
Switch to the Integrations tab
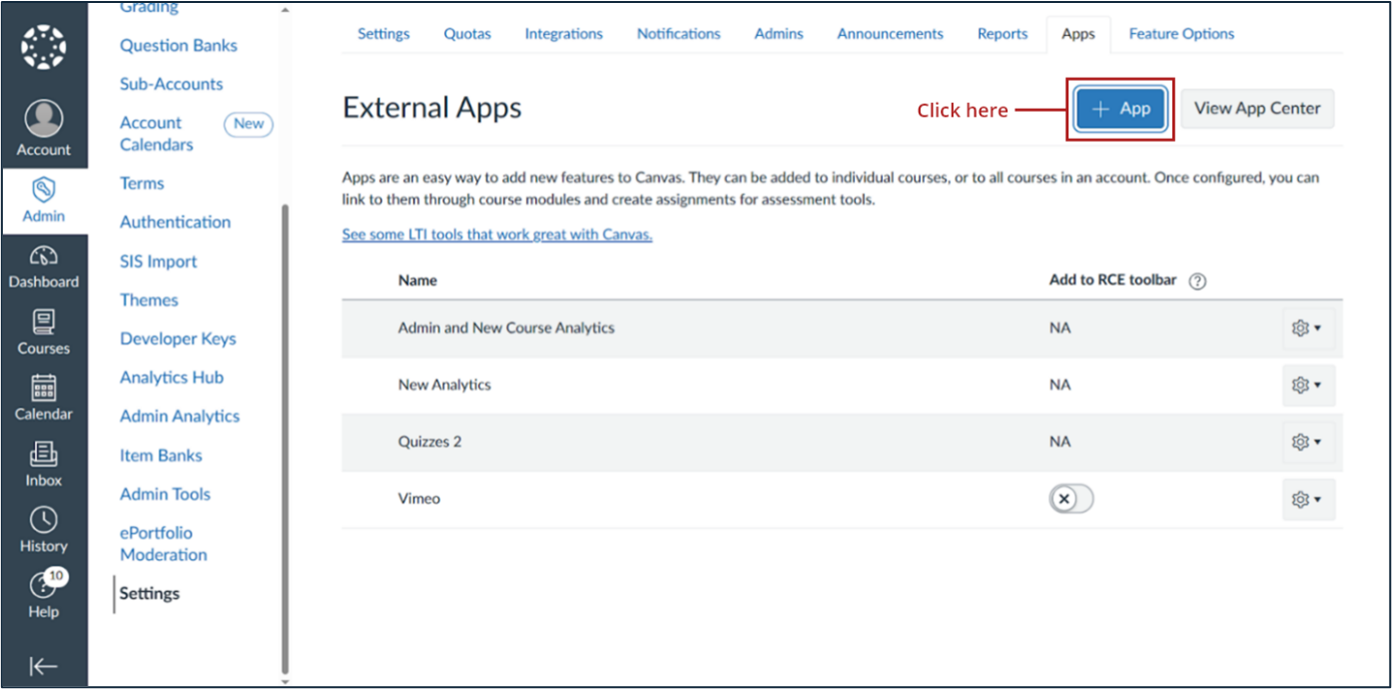(564, 34)
